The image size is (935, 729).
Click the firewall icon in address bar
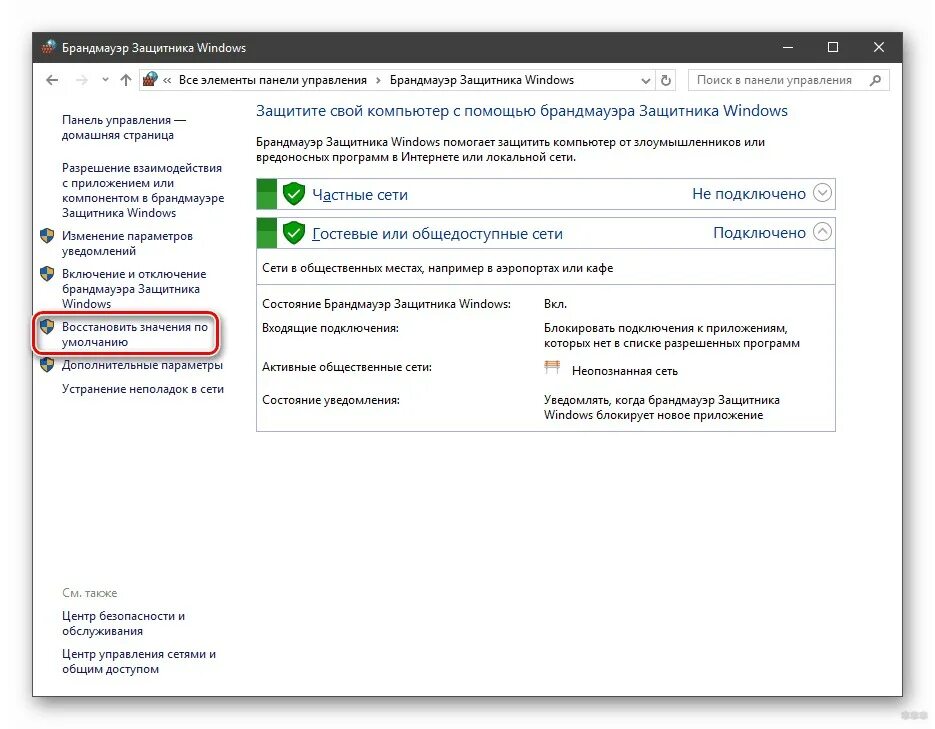(150, 79)
